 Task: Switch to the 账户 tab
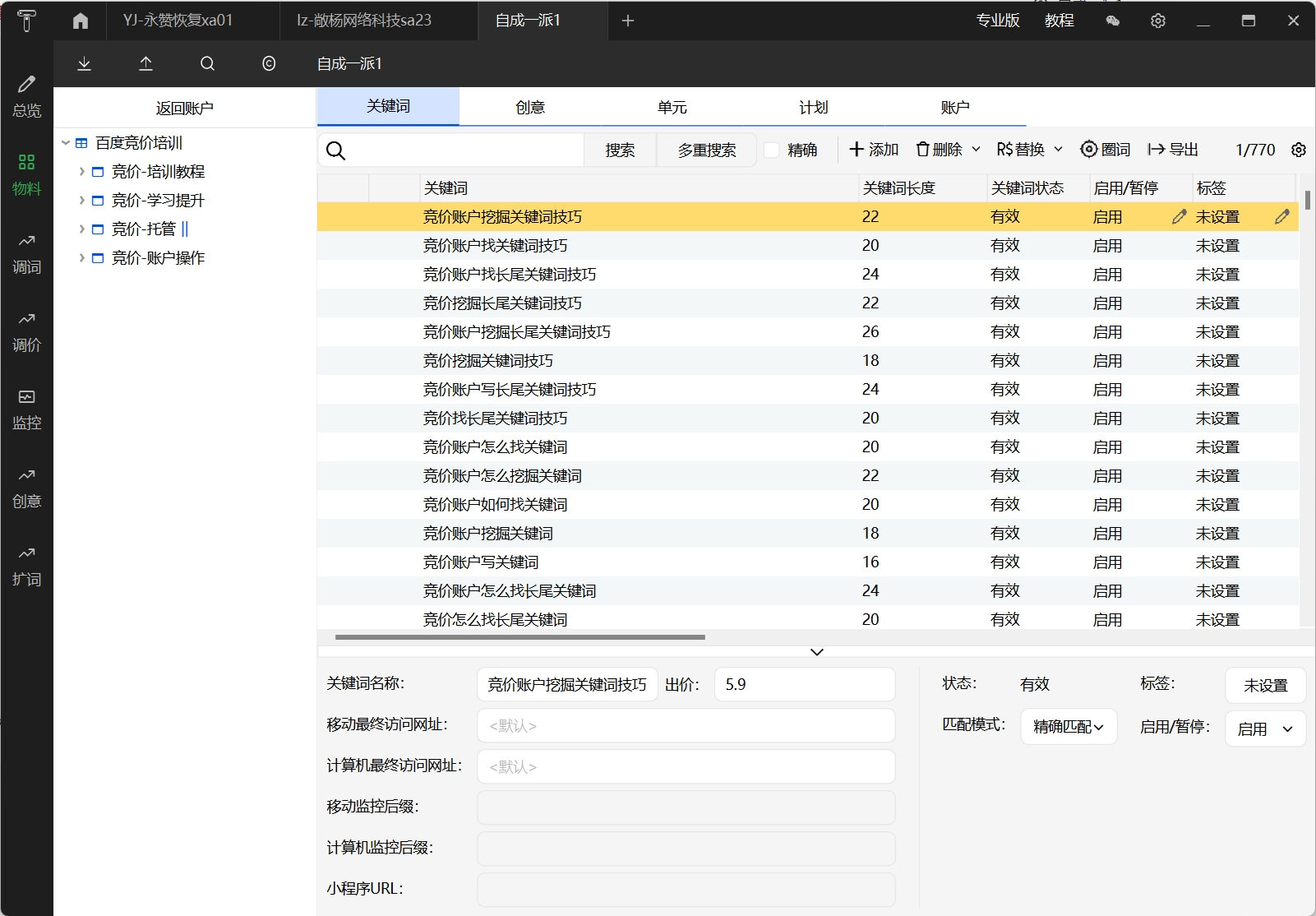click(955, 107)
